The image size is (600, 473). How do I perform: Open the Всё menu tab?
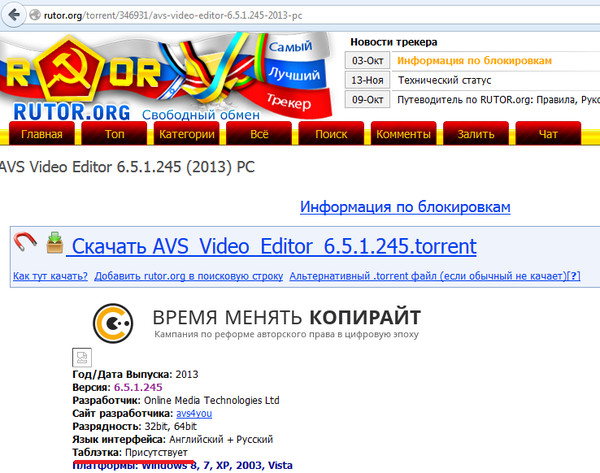click(x=259, y=134)
